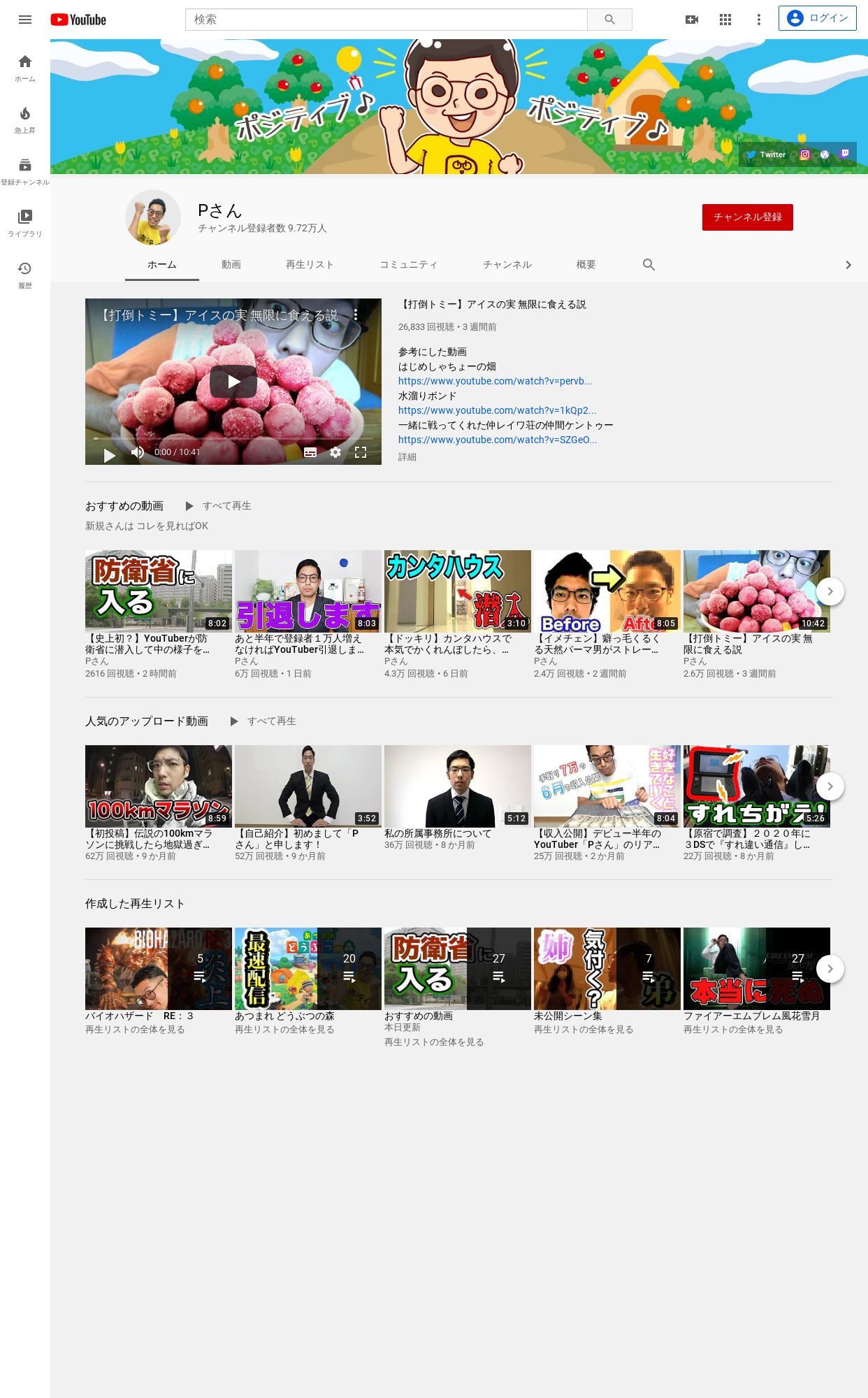
Task: Open the おすすめの動画 section heading
Action: 124,505
